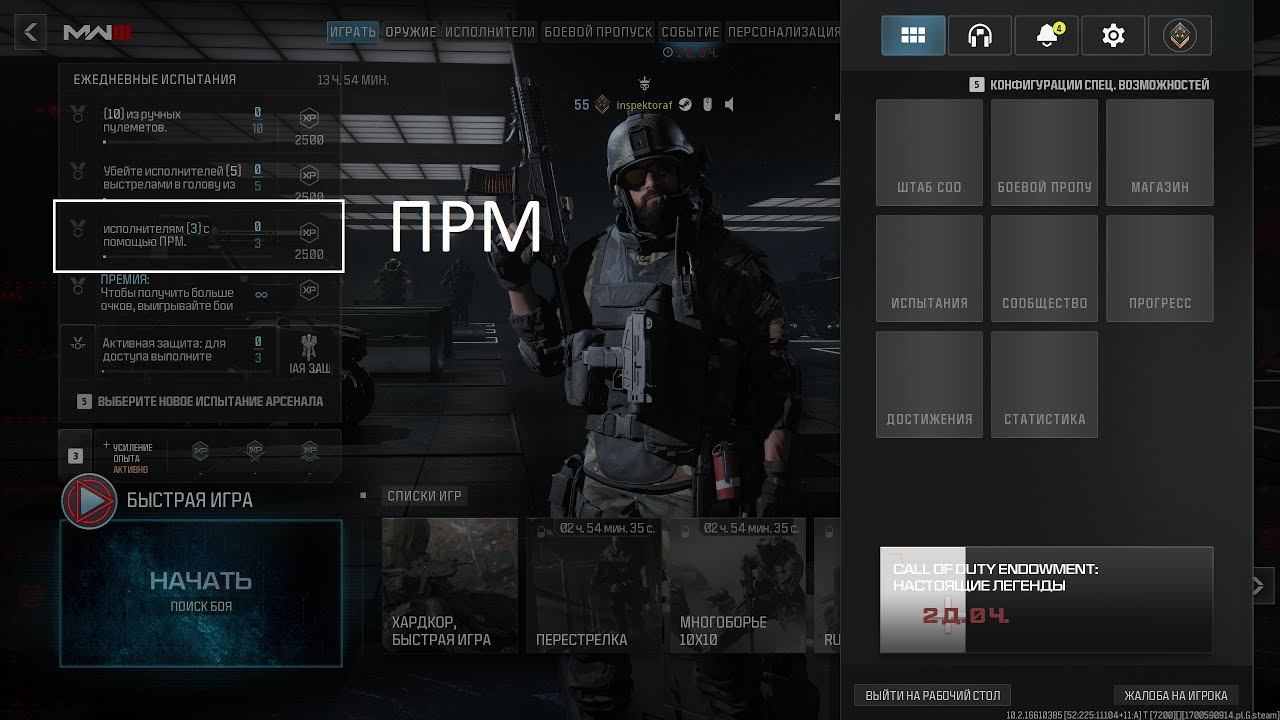The width and height of the screenshot is (1280, 720).
Task: Select the СОБЫТИЕ tab
Action: (690, 32)
